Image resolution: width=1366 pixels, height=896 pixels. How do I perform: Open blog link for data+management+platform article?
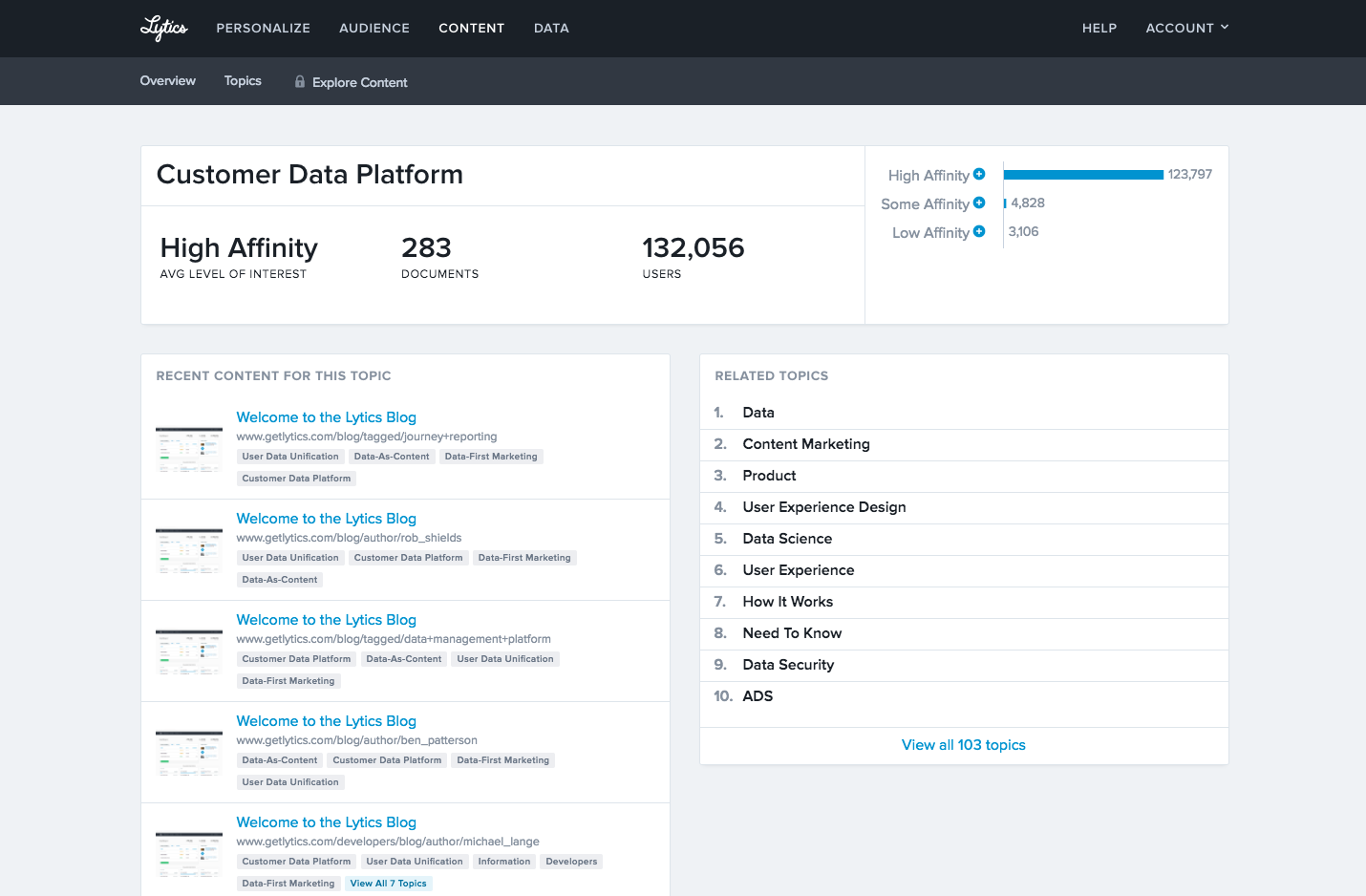click(326, 620)
